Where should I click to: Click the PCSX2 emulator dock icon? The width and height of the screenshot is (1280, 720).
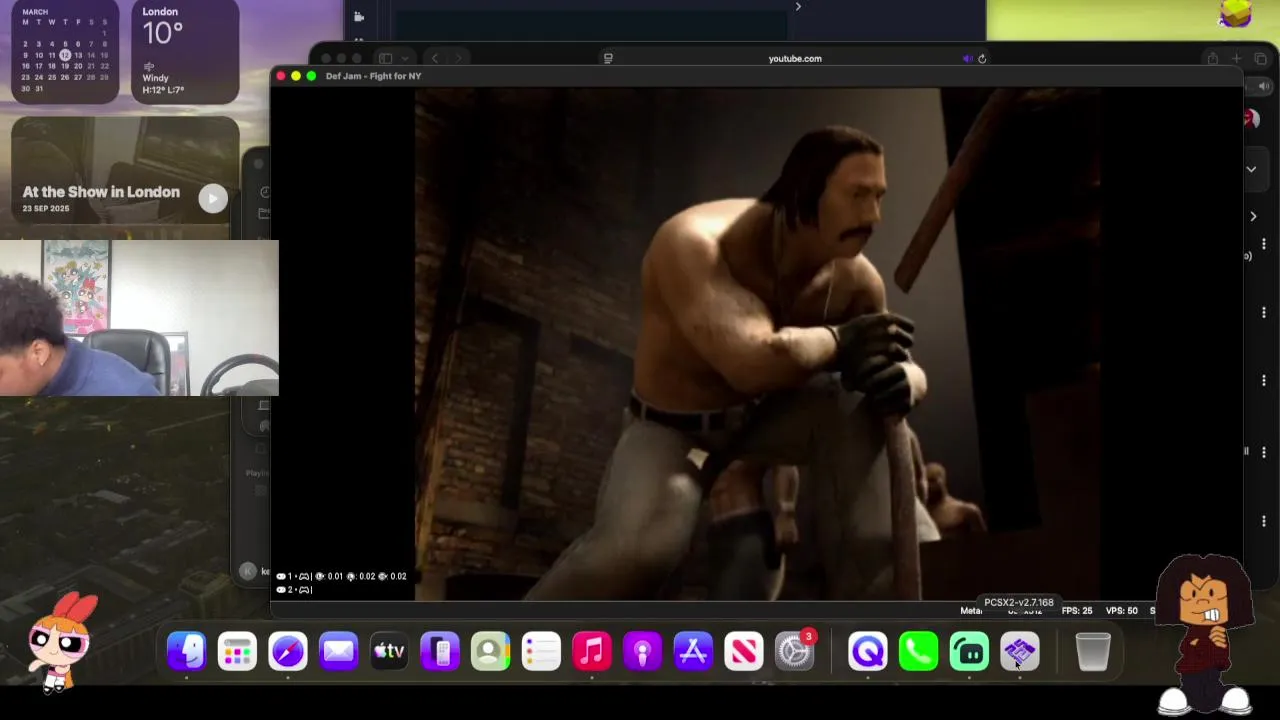tap(1019, 652)
